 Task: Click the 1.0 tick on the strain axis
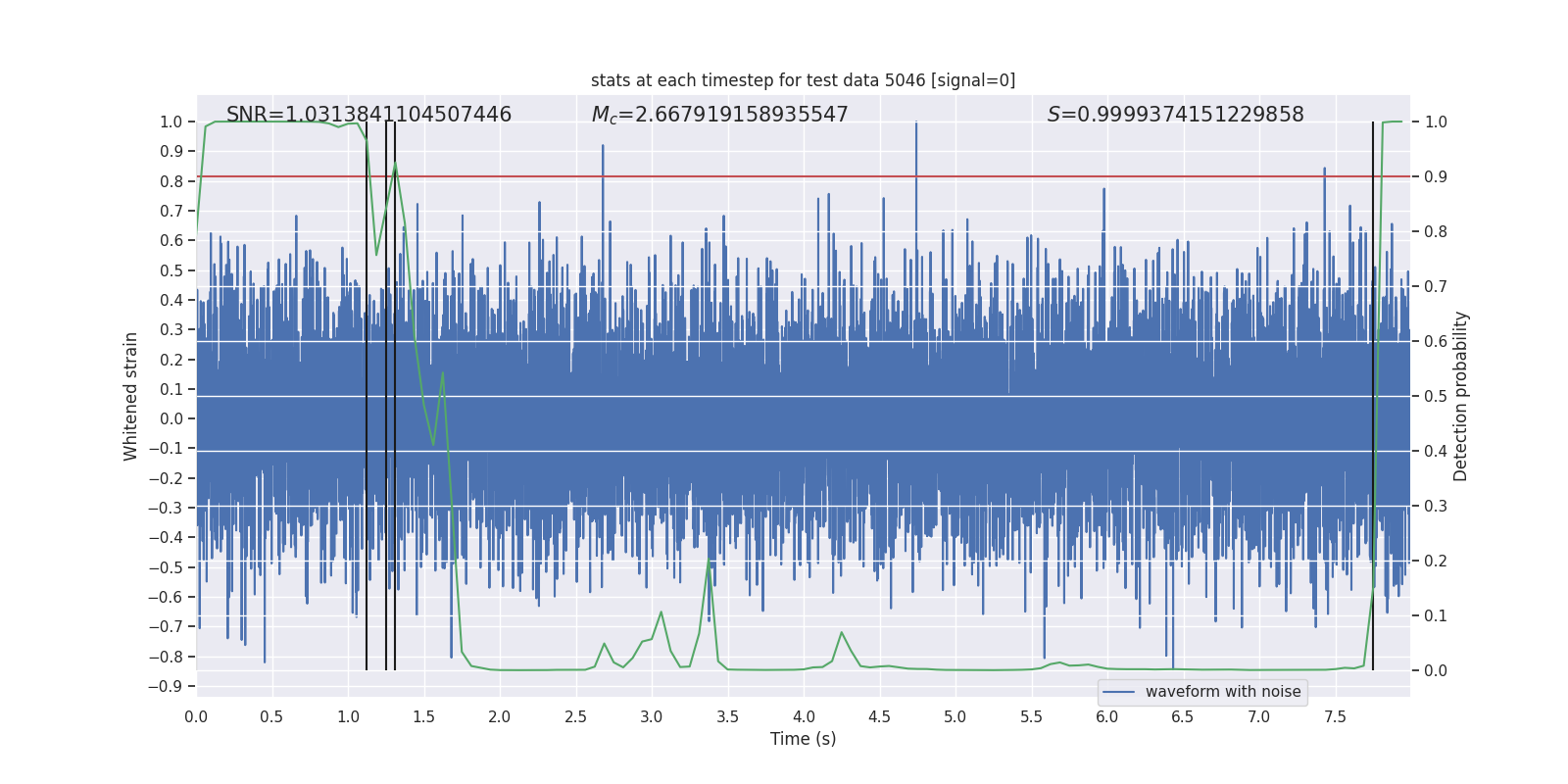tap(171, 122)
